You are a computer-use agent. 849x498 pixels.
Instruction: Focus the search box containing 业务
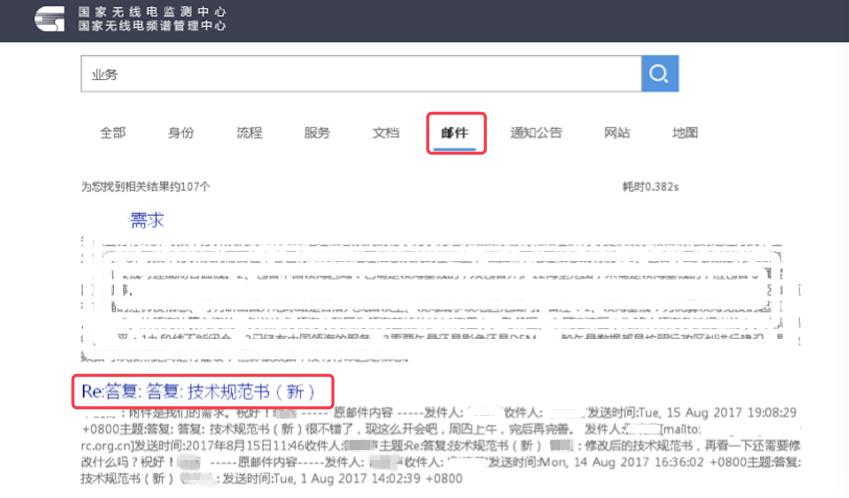(x=361, y=74)
